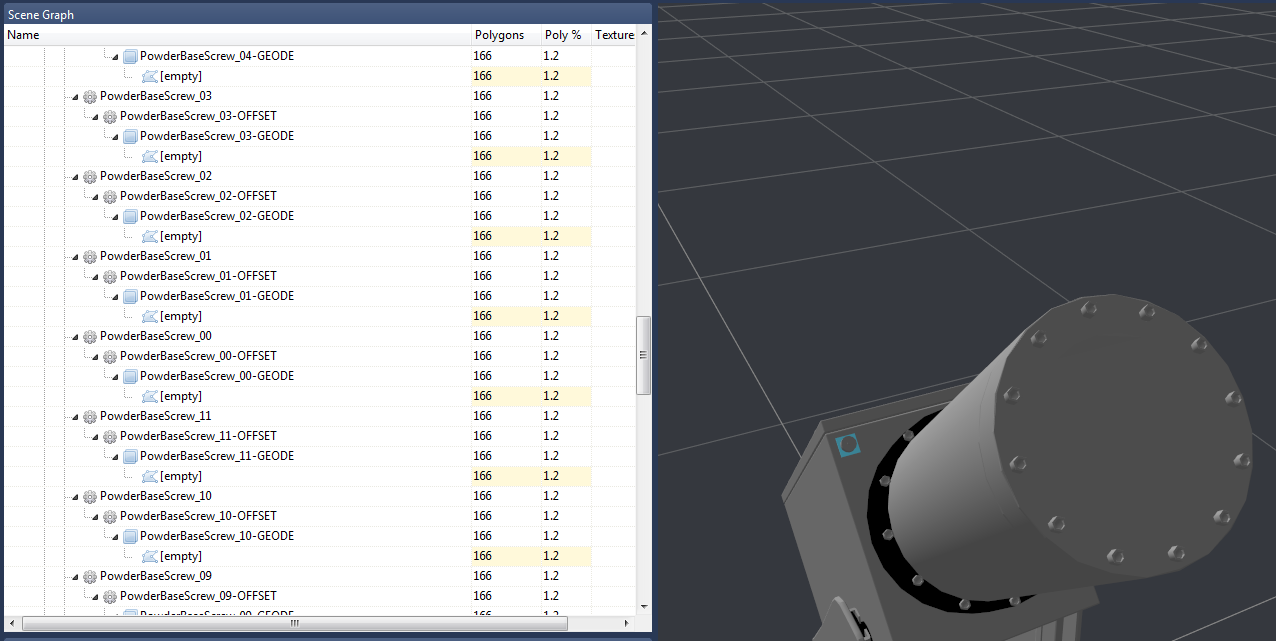This screenshot has height=641, width=1276.
Task: Click the mesh icon under PowderBaseScrew_00-GEODE
Action: (x=149, y=396)
